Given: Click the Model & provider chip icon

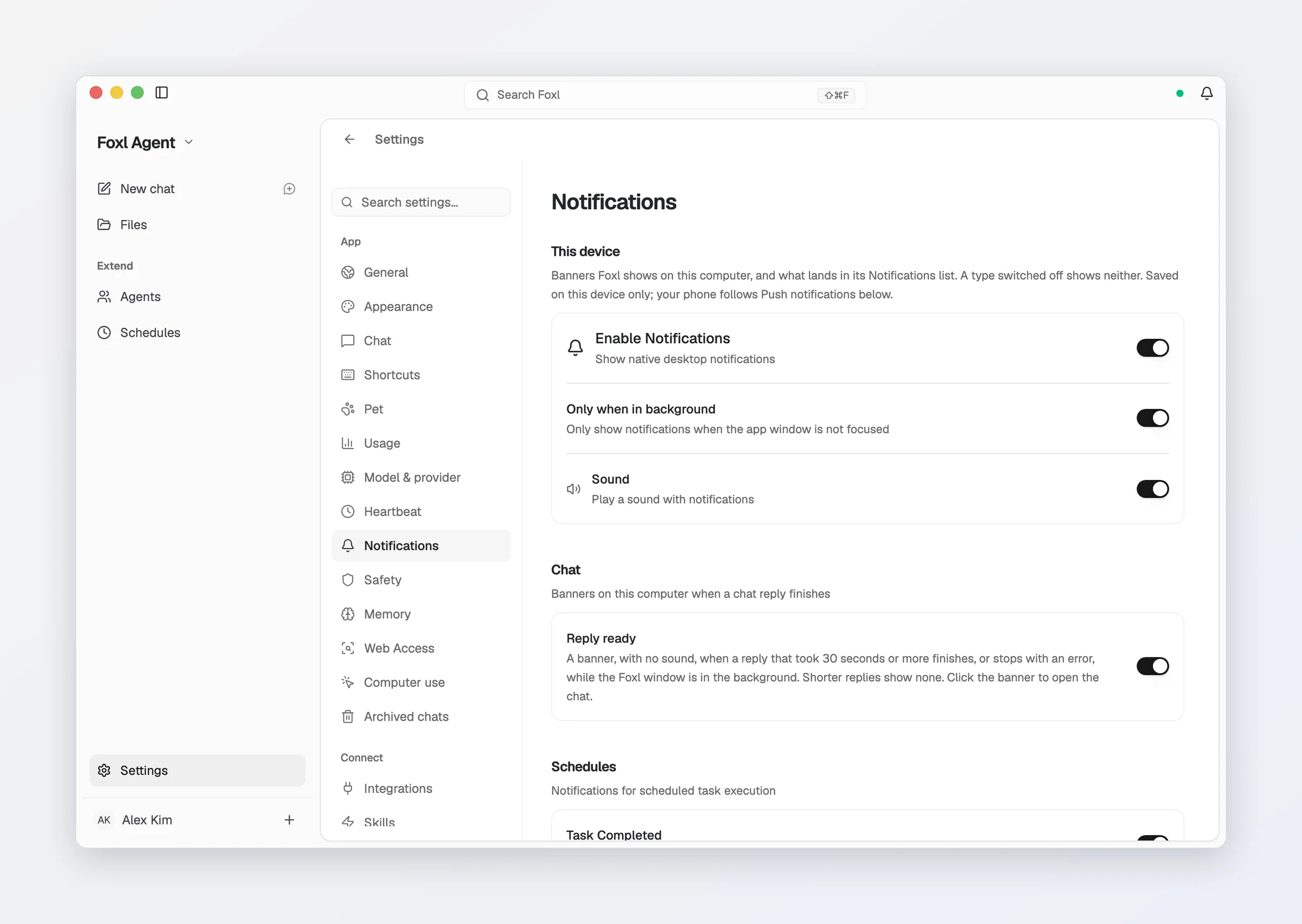Looking at the screenshot, I should [x=348, y=477].
